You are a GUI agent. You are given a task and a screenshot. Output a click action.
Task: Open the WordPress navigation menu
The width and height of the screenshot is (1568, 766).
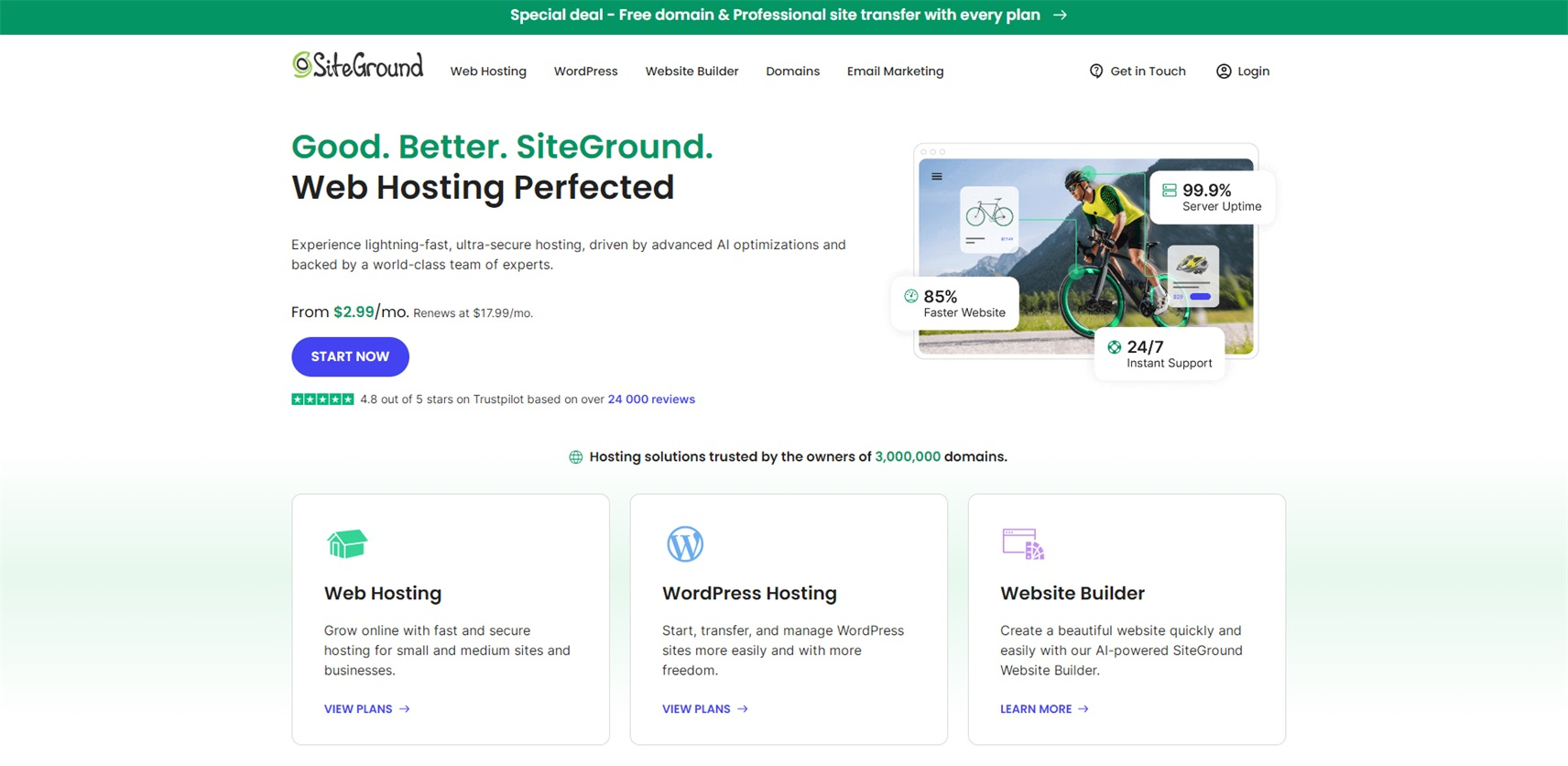585,71
